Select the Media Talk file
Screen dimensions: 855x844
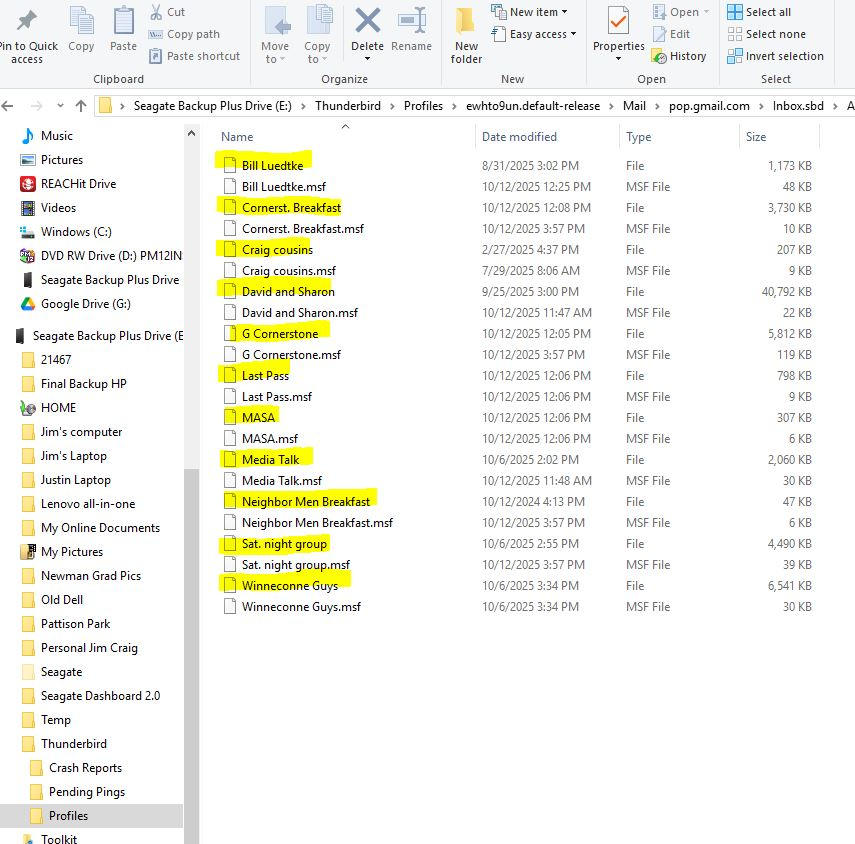pos(270,460)
